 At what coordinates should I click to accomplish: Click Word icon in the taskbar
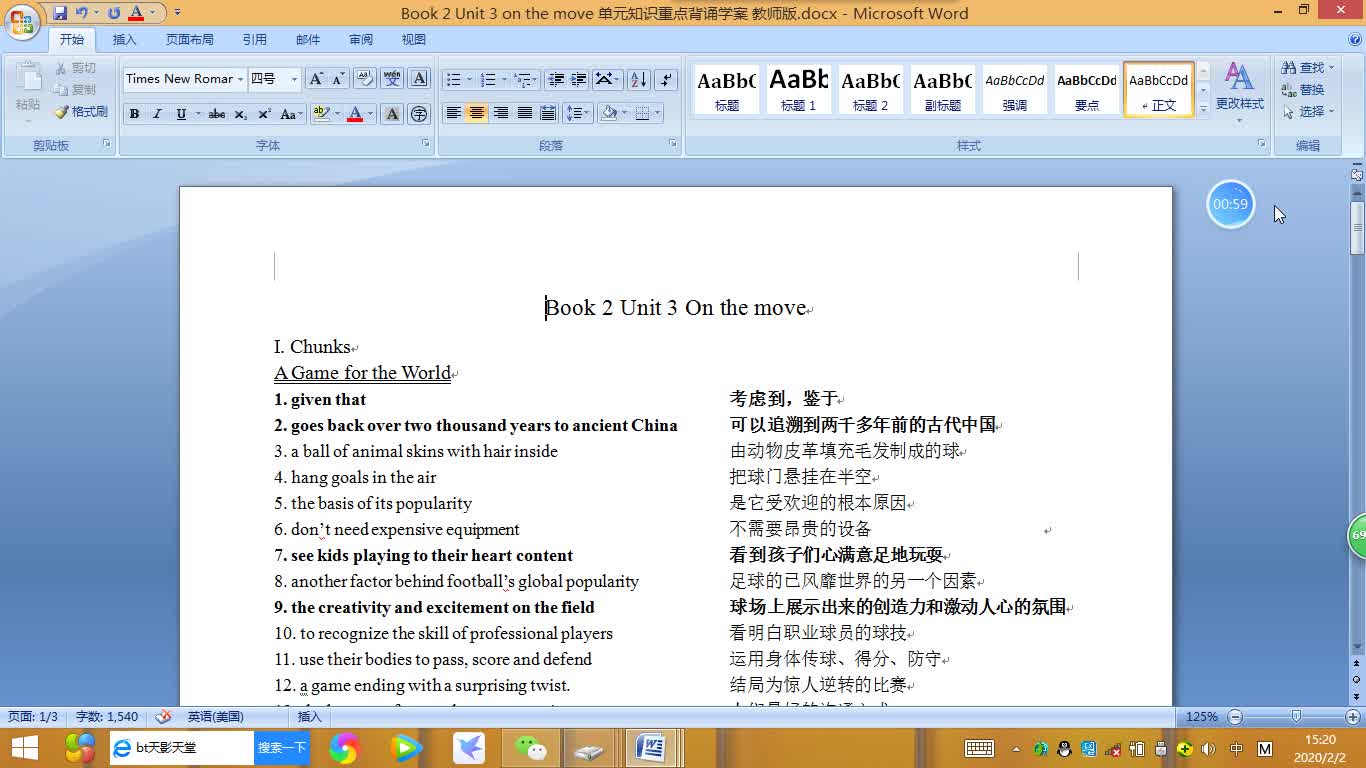[651, 748]
